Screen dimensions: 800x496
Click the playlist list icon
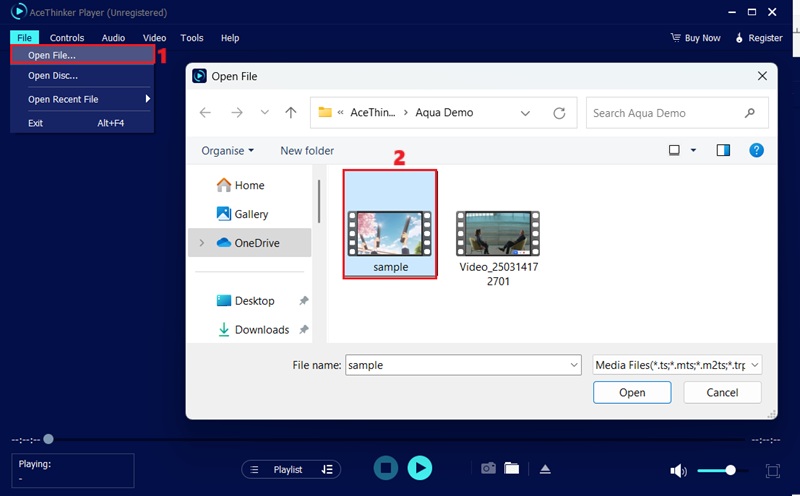(x=255, y=469)
